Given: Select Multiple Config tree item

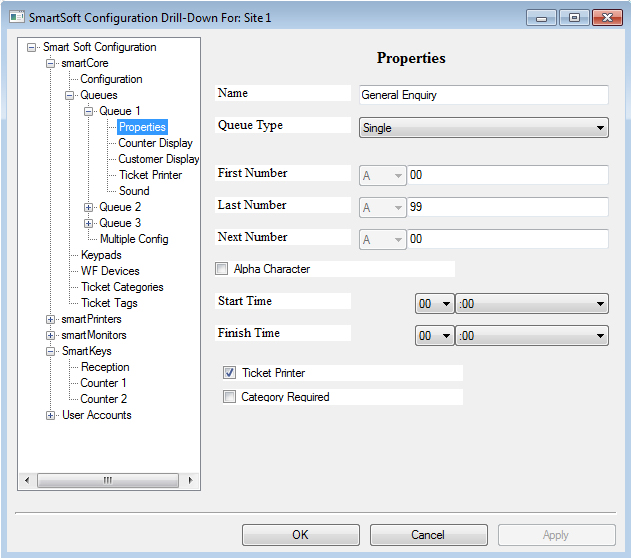Looking at the screenshot, I should click(134, 239).
